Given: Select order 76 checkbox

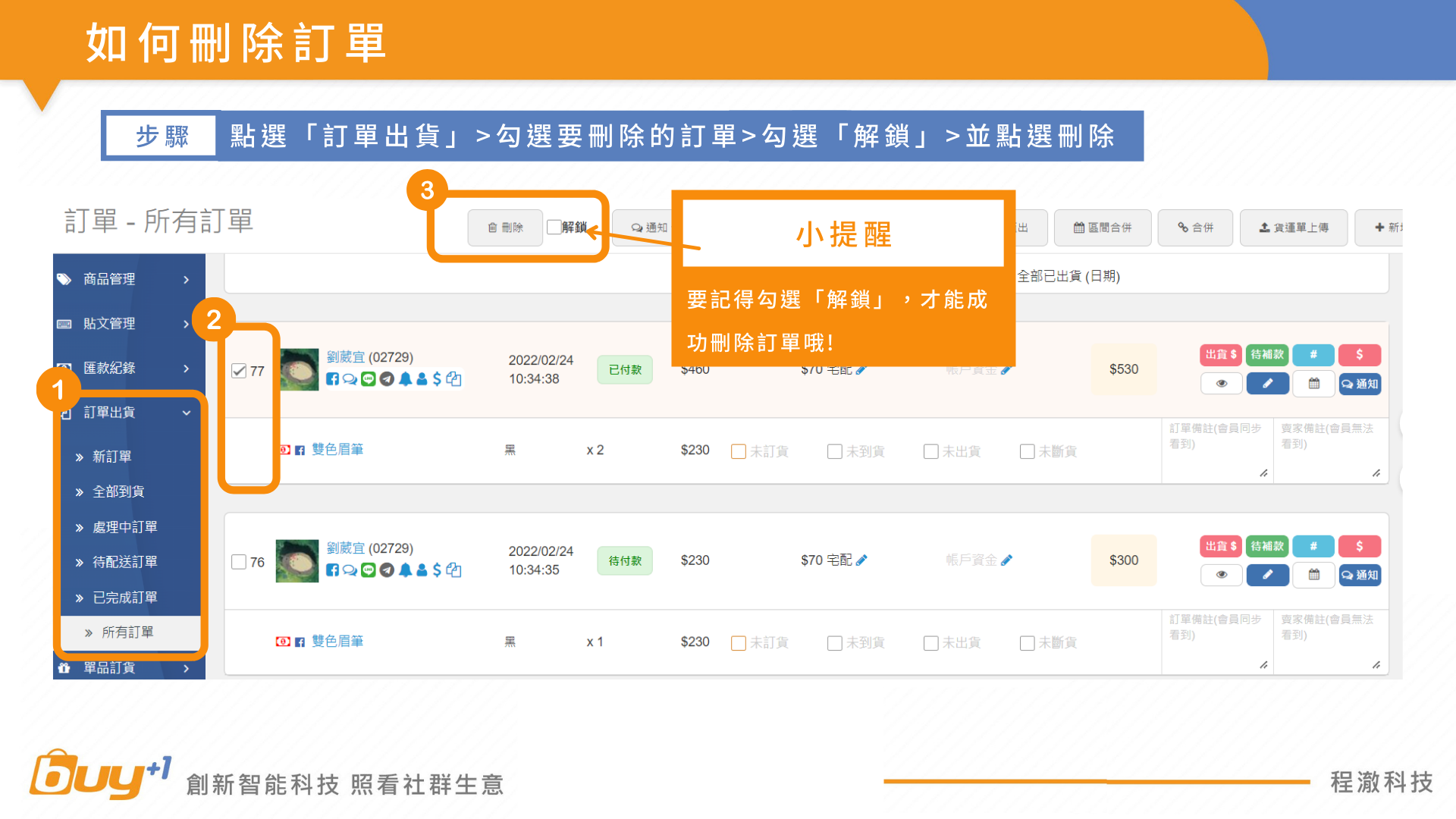Looking at the screenshot, I should [x=239, y=562].
